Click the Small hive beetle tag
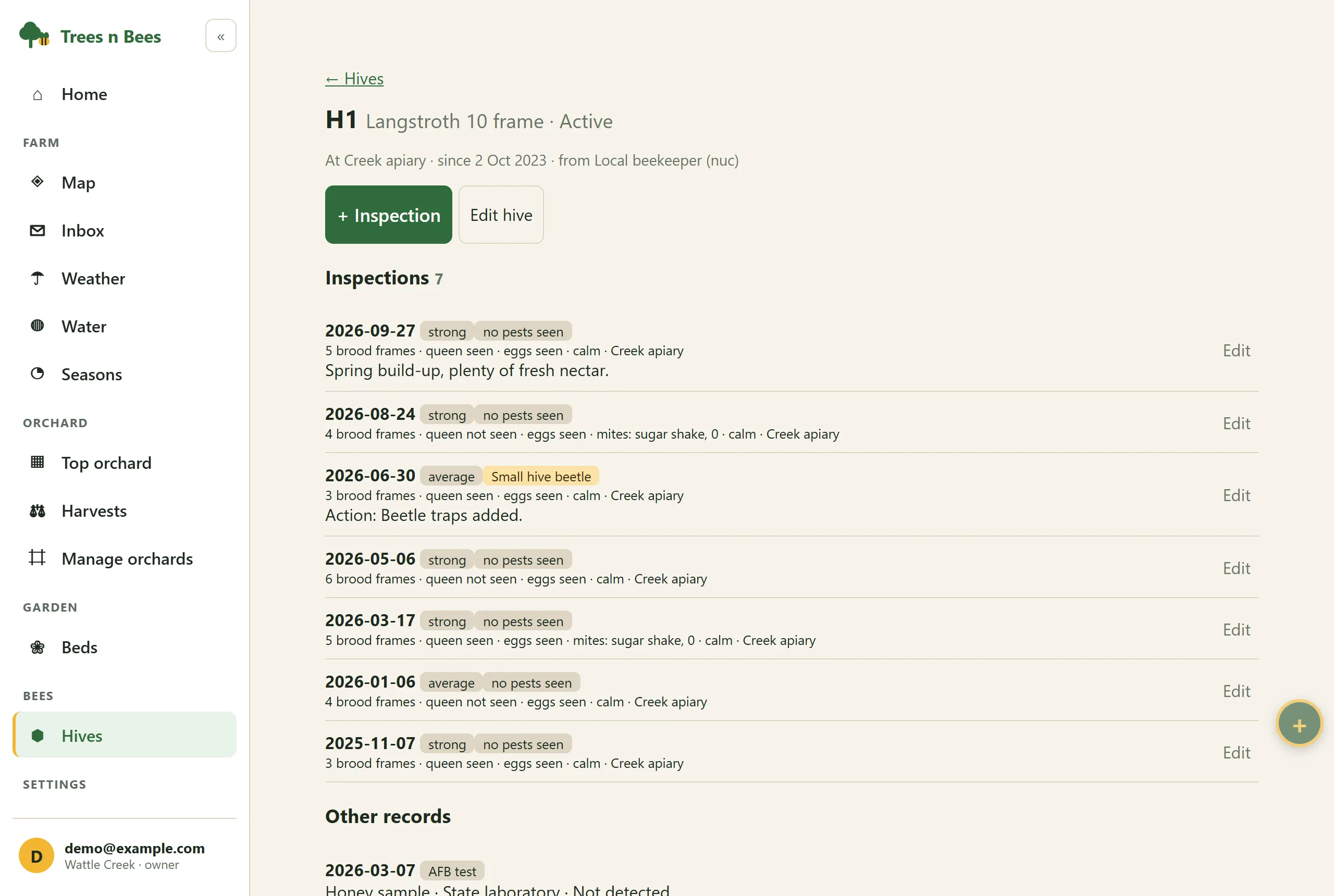This screenshot has width=1334, height=896. click(x=541, y=476)
